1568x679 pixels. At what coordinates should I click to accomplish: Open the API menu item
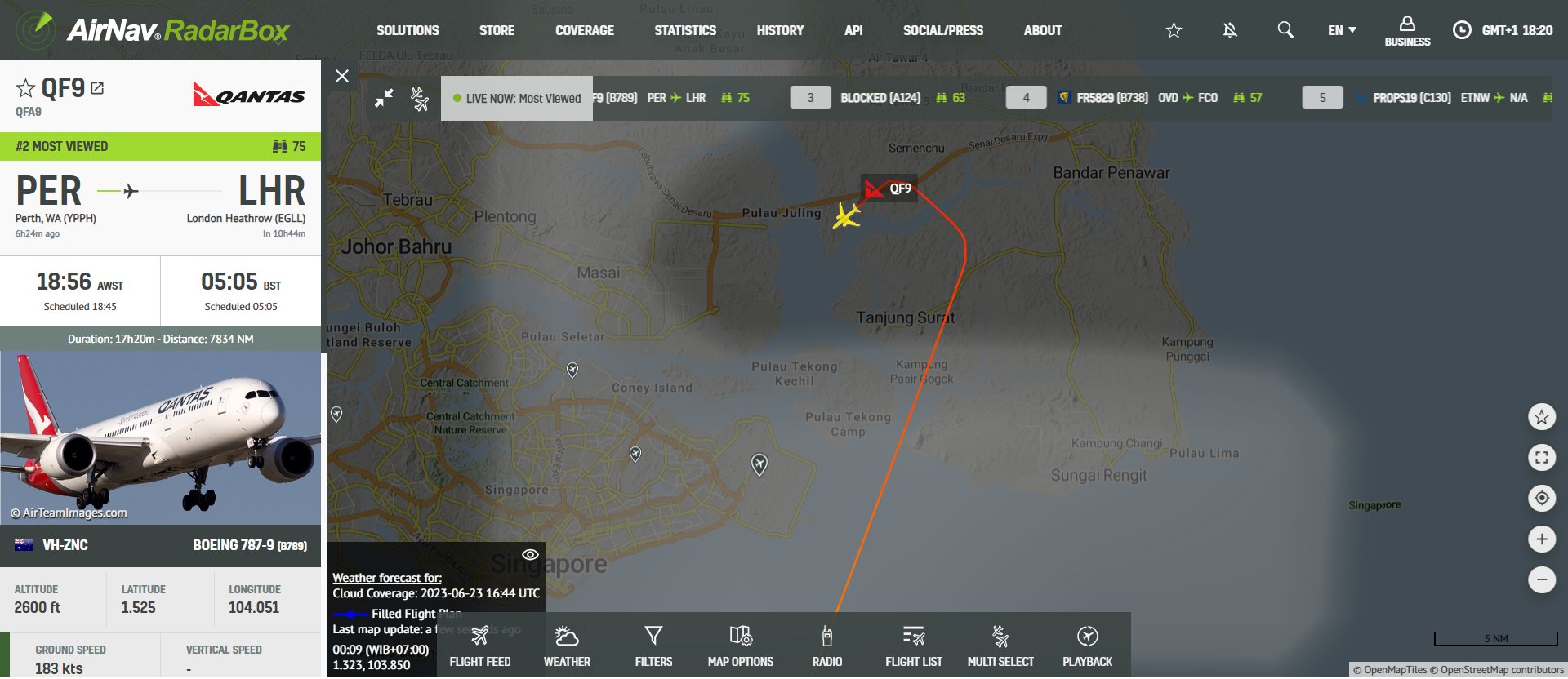click(x=853, y=30)
